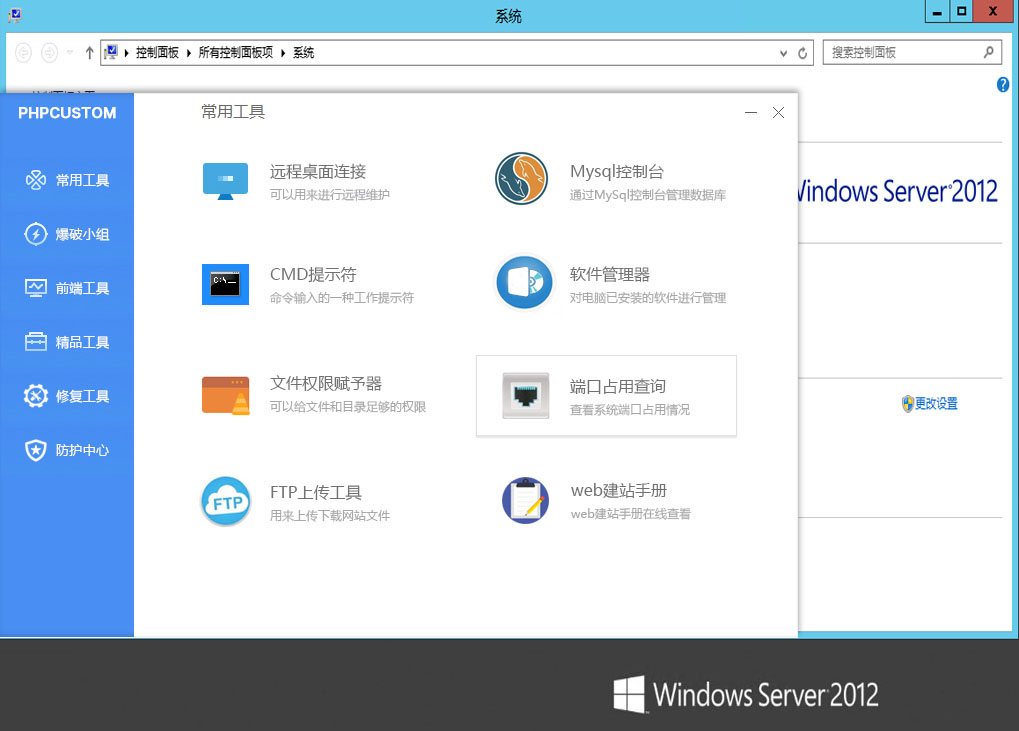Viewport: 1019px width, 731px height.
Task: Click description 命令输入的一种工作提示符
Action: coord(342,298)
